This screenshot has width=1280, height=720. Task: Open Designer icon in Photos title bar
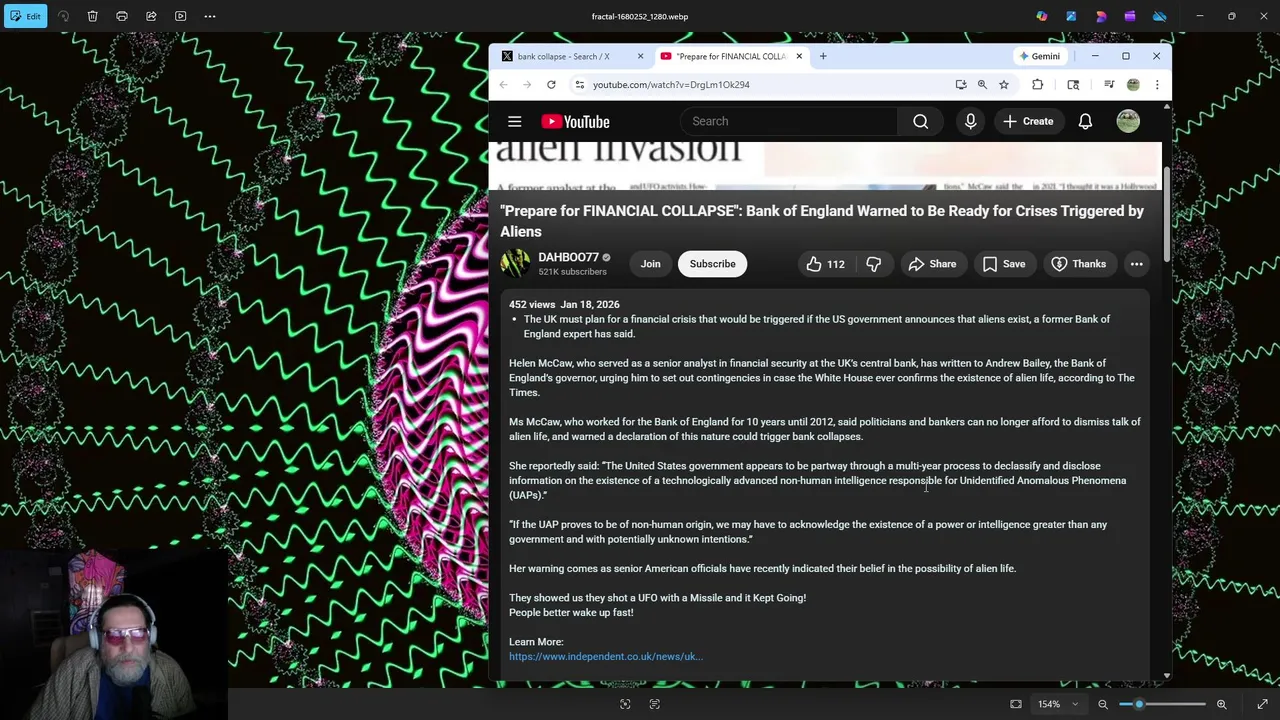[x=1071, y=16]
